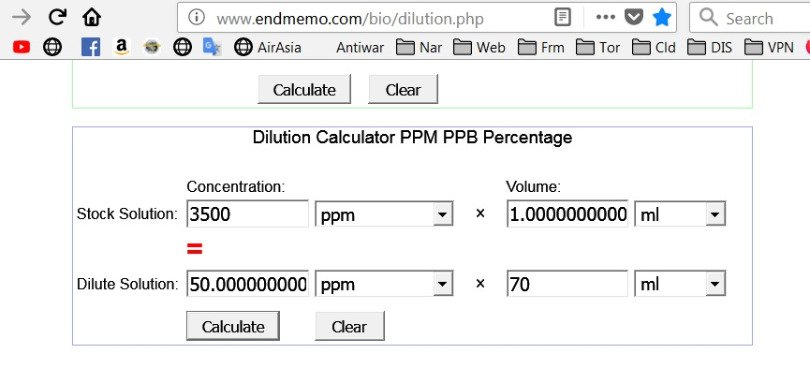810x368 pixels.
Task: Save page to Pocket icon
Action: [x=633, y=18]
